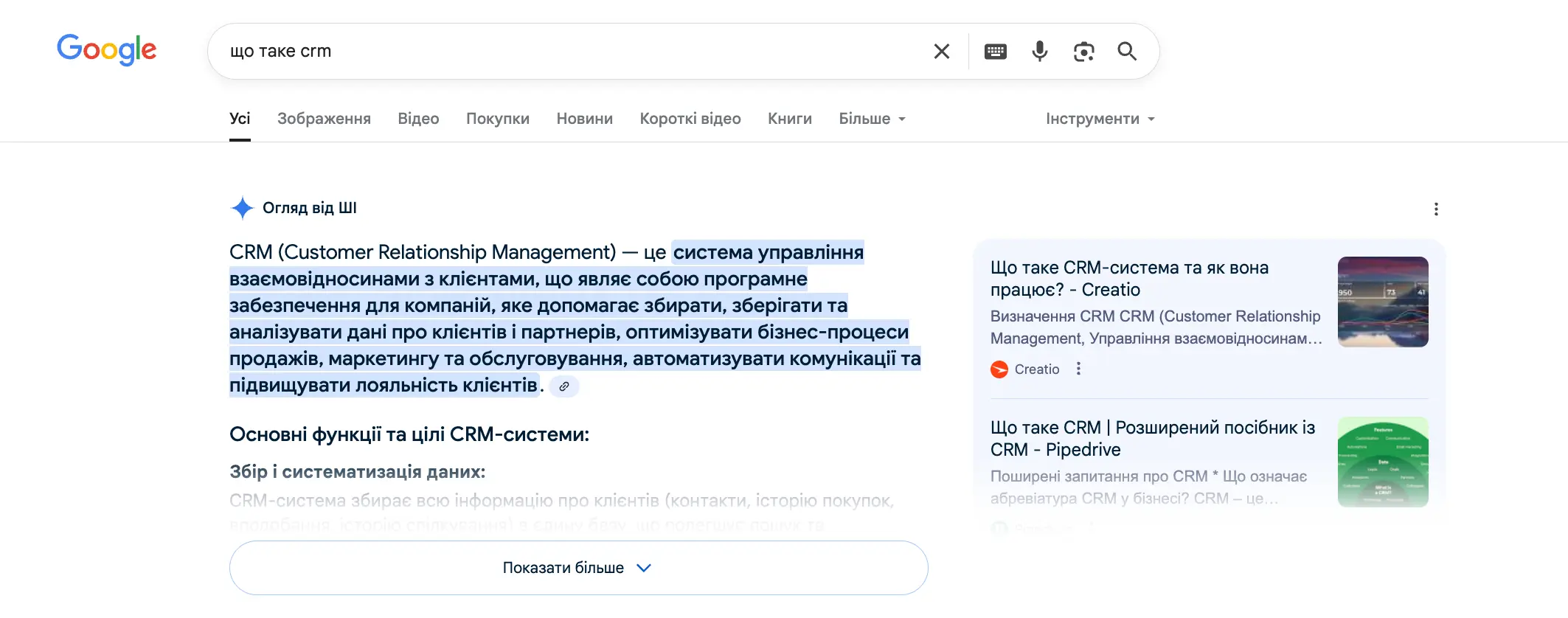Open the 'Книги' tab
Viewport: 1568px width, 618px height.
point(790,119)
